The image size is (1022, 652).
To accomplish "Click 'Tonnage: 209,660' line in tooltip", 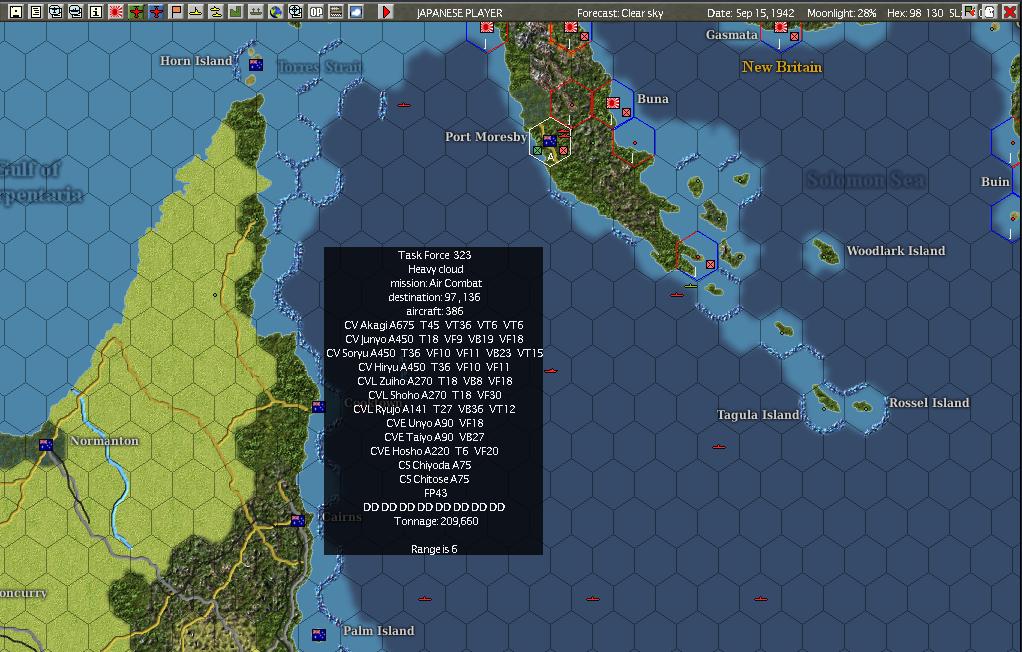I will 435,521.
